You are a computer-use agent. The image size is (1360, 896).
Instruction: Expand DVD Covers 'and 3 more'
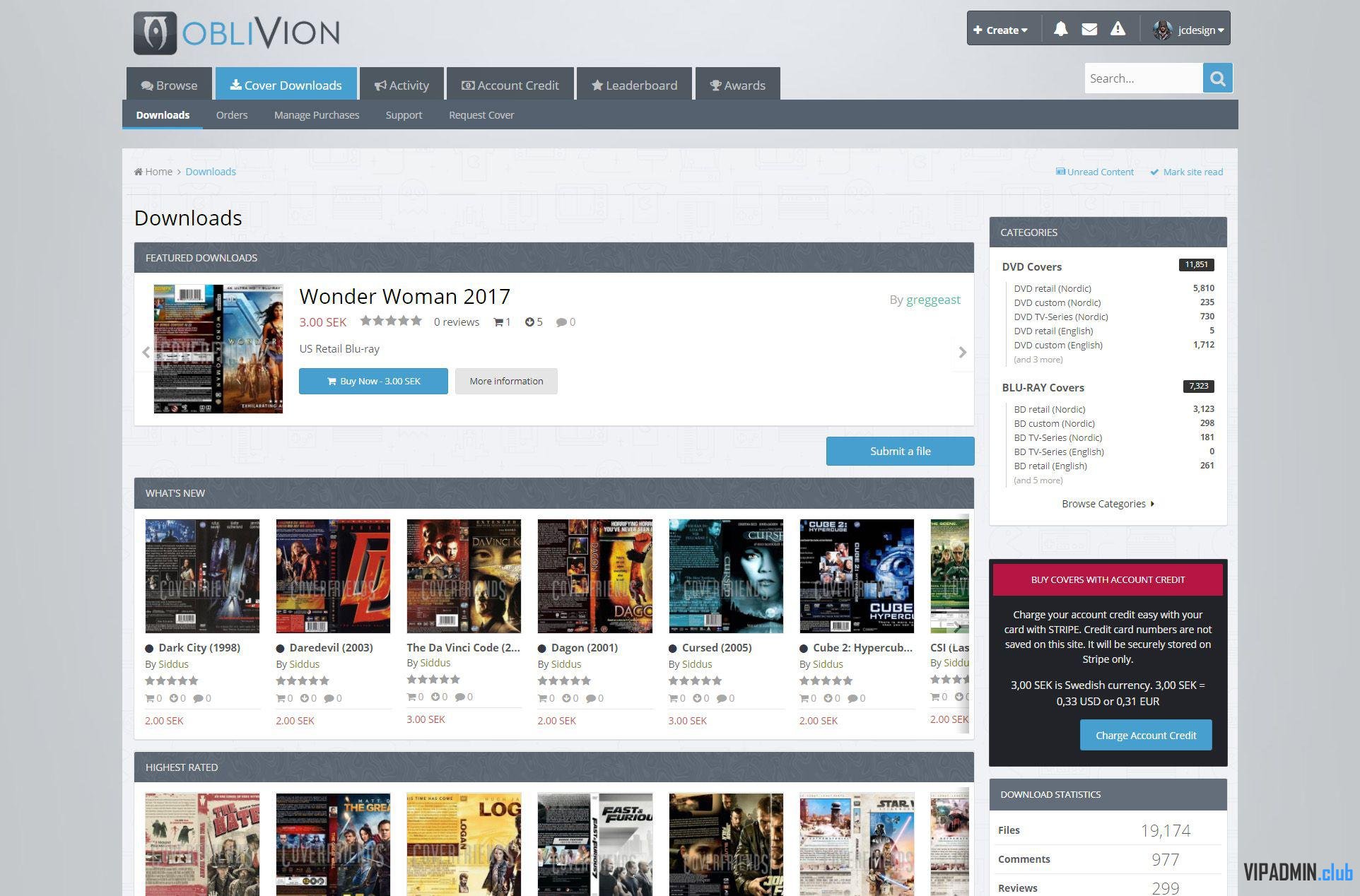click(1038, 360)
